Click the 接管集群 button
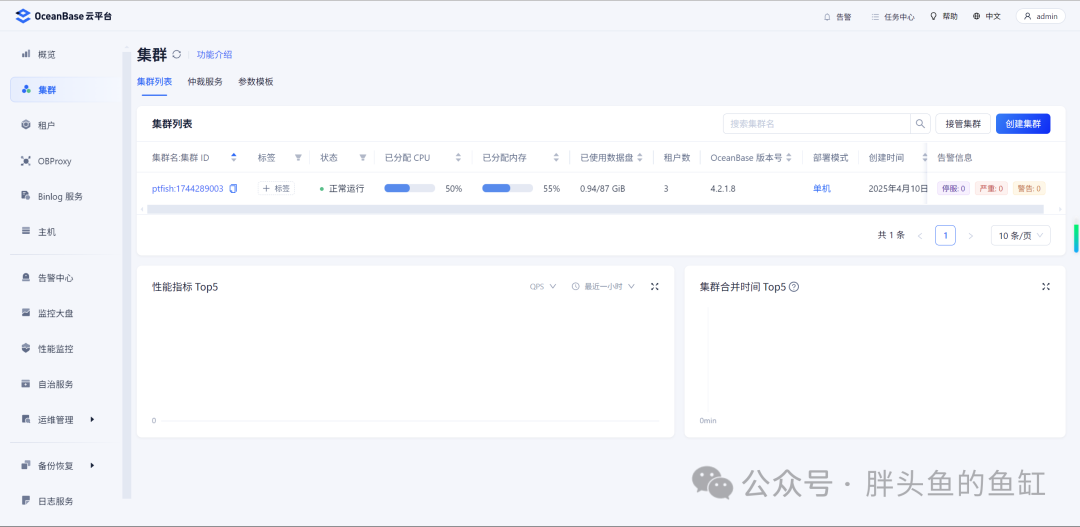Viewport: 1080px width, 527px height. pyautogui.click(x=963, y=124)
